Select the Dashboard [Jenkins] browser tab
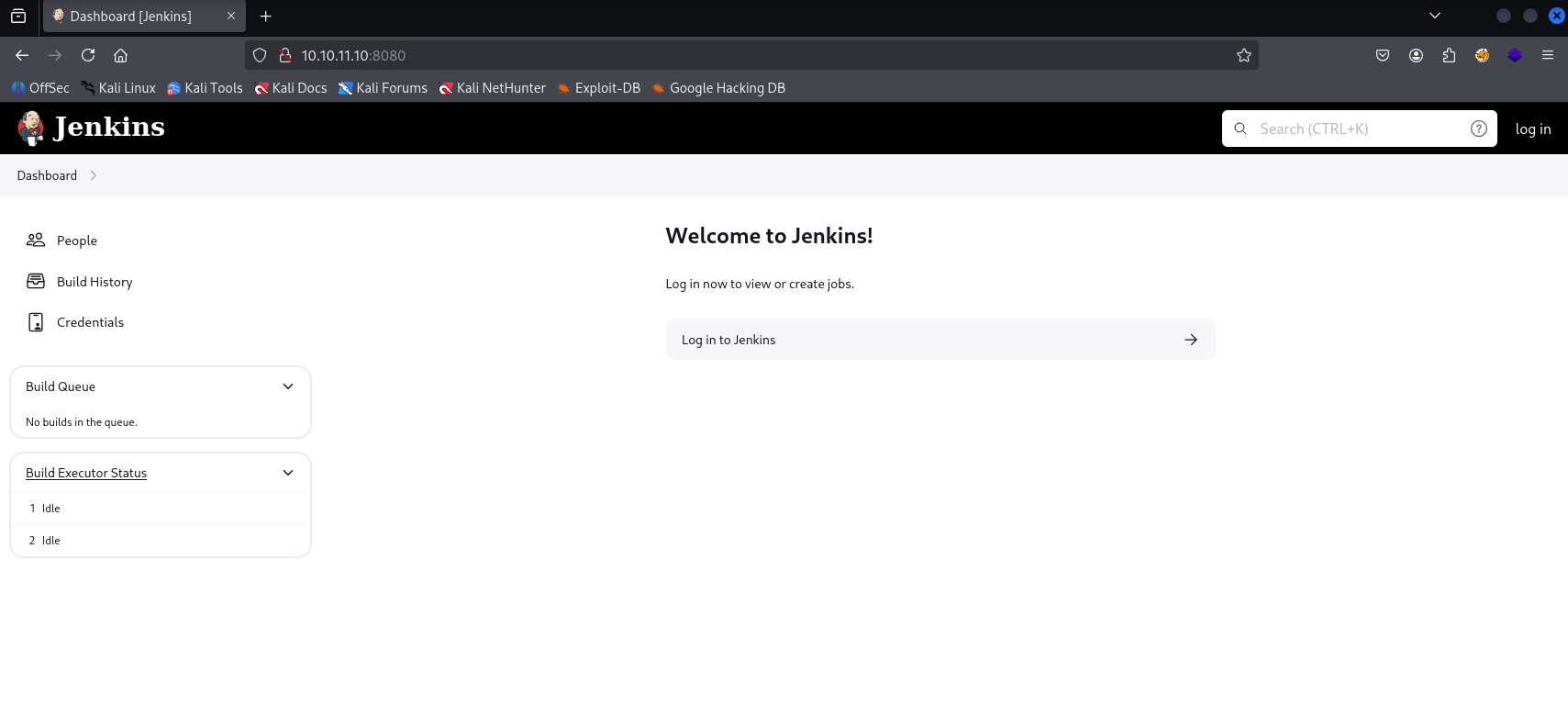 pyautogui.click(x=144, y=16)
